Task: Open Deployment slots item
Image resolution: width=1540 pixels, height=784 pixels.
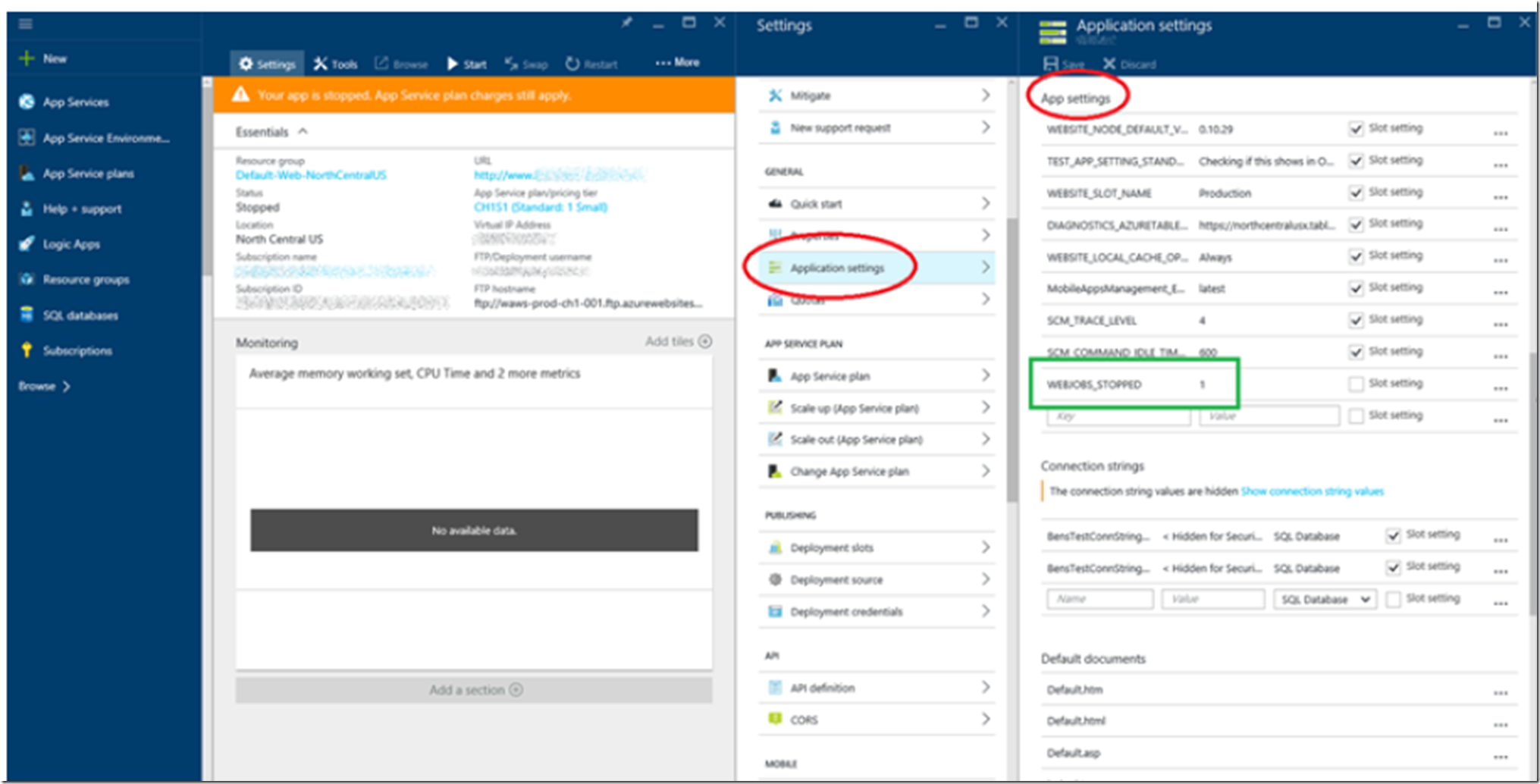Action: 878,547
